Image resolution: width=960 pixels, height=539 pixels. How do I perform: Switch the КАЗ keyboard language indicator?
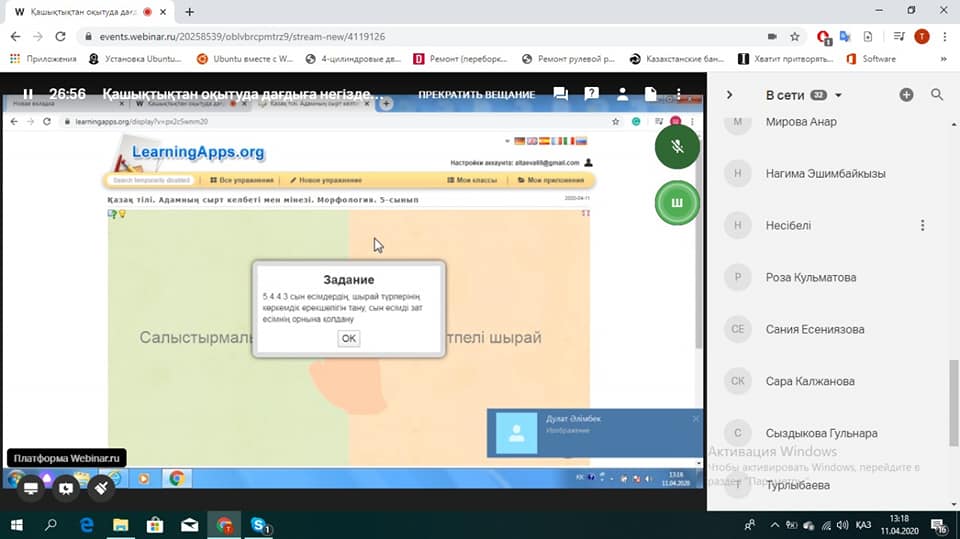863,525
